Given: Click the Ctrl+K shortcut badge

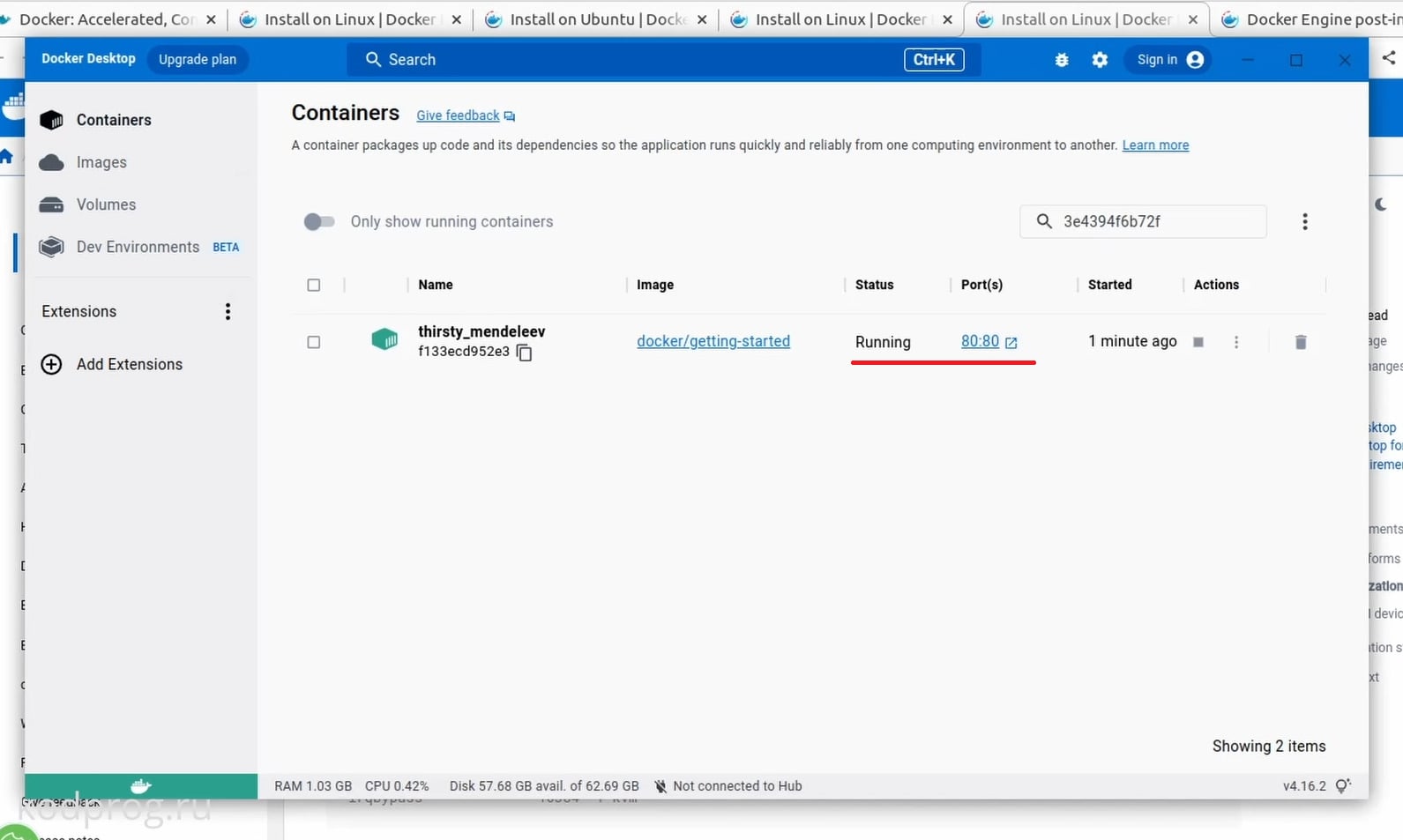Looking at the screenshot, I should click(934, 59).
